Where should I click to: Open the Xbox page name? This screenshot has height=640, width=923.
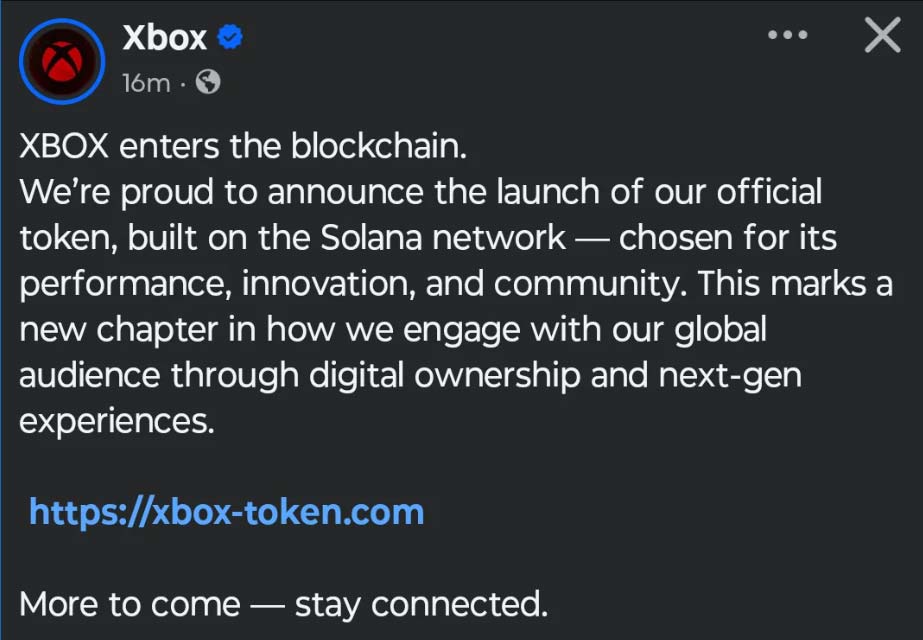click(164, 38)
